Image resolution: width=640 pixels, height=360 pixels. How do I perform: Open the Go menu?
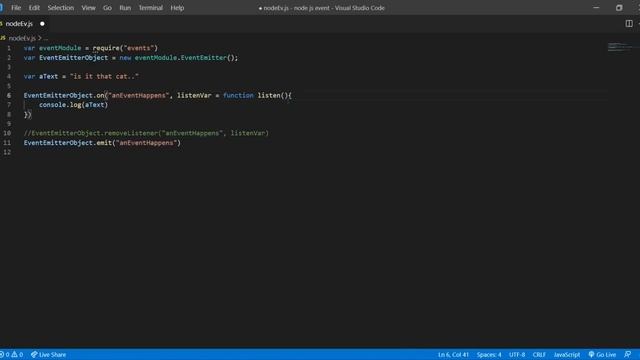pos(107,8)
